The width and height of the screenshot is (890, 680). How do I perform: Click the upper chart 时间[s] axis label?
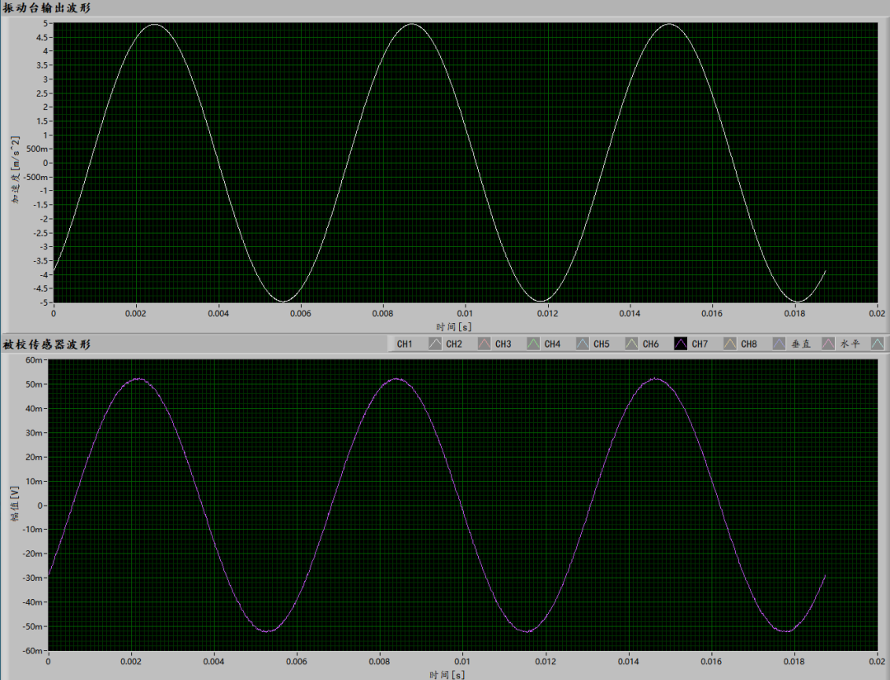(454, 327)
